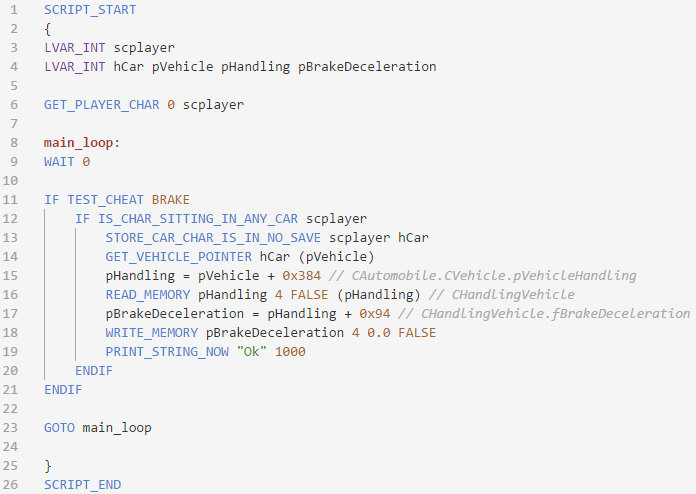Click PRINT_STRING_NOW on line 19
Viewport: 696px width, 494px height.
pyautogui.click(x=167, y=352)
